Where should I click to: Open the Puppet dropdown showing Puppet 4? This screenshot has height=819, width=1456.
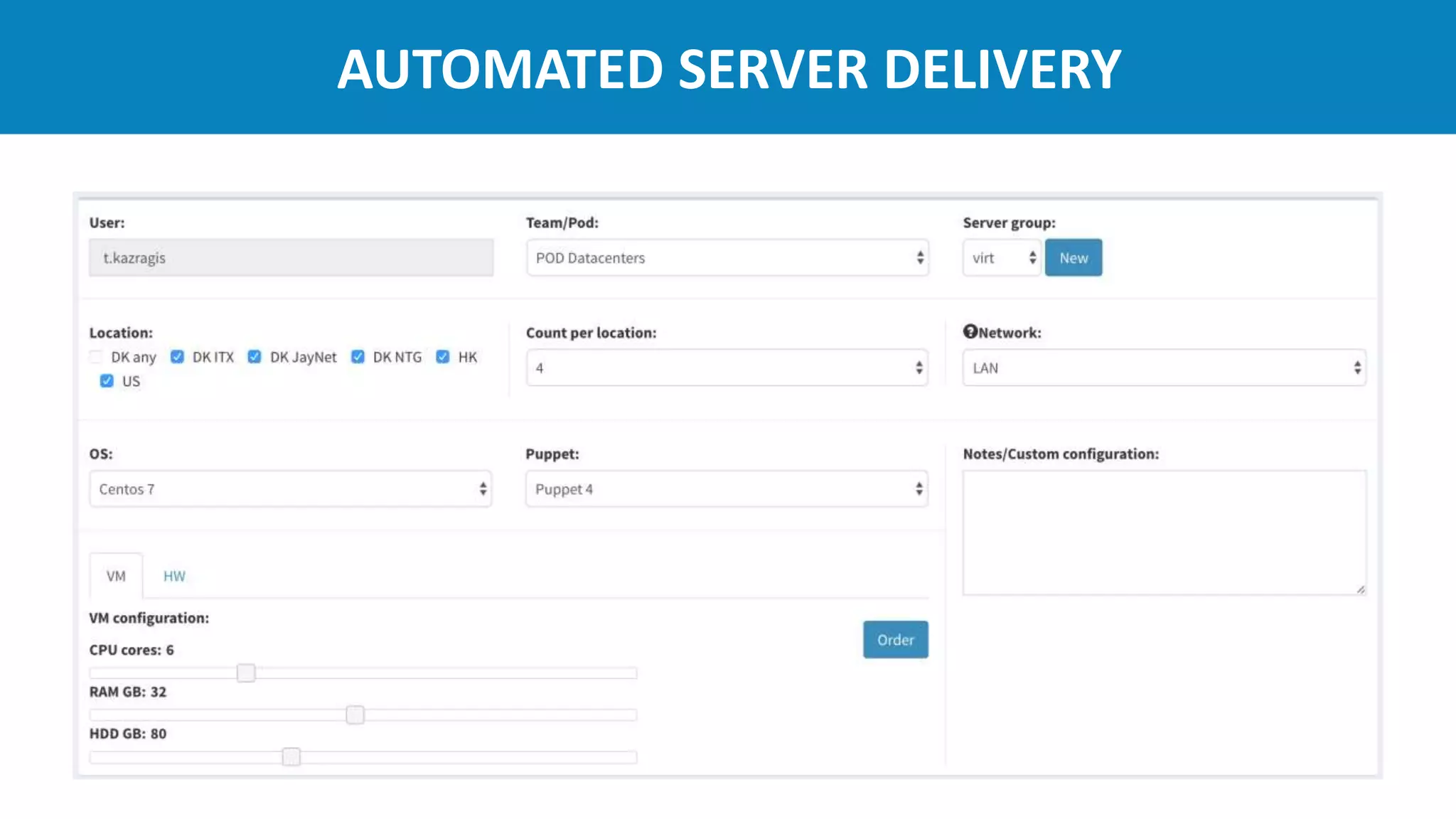(727, 489)
